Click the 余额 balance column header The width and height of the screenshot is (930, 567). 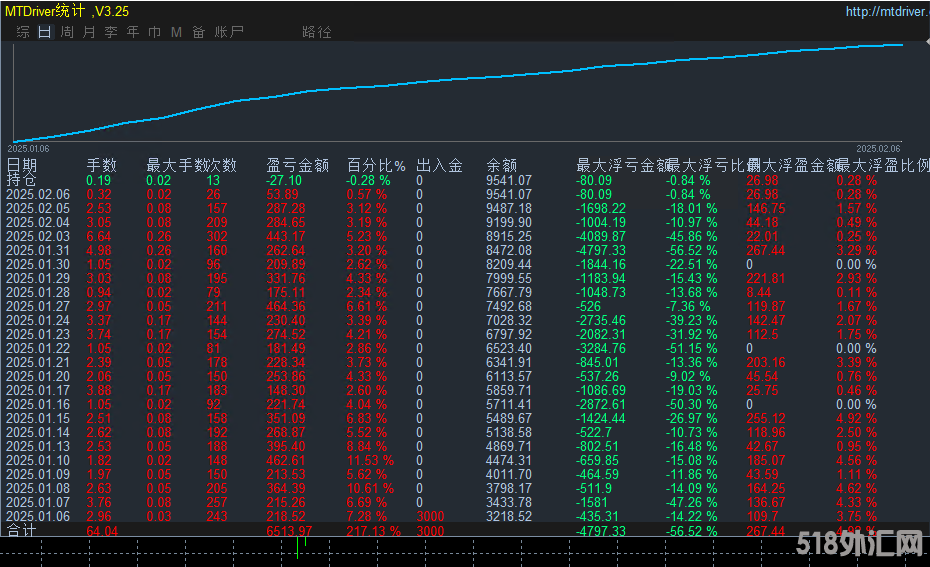click(502, 165)
